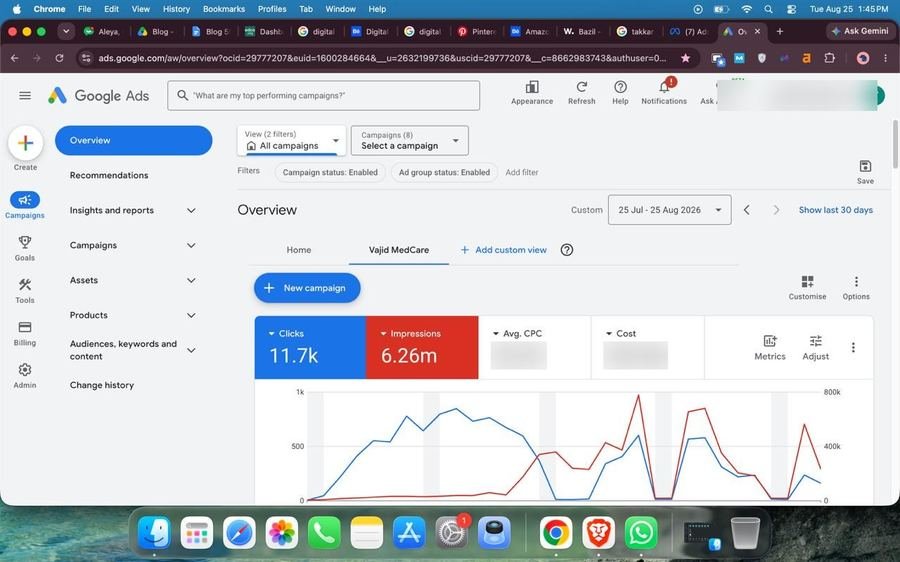Click New campaign button

(307, 288)
